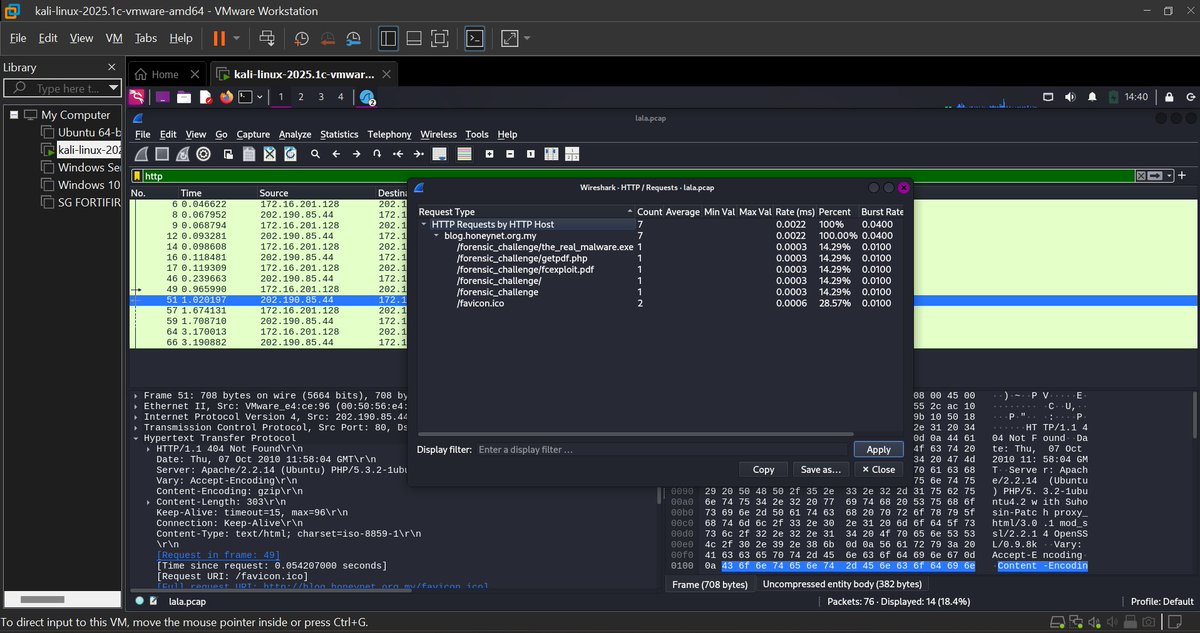Open Wireshark Analyze menu
The height and width of the screenshot is (633, 1200).
(295, 134)
